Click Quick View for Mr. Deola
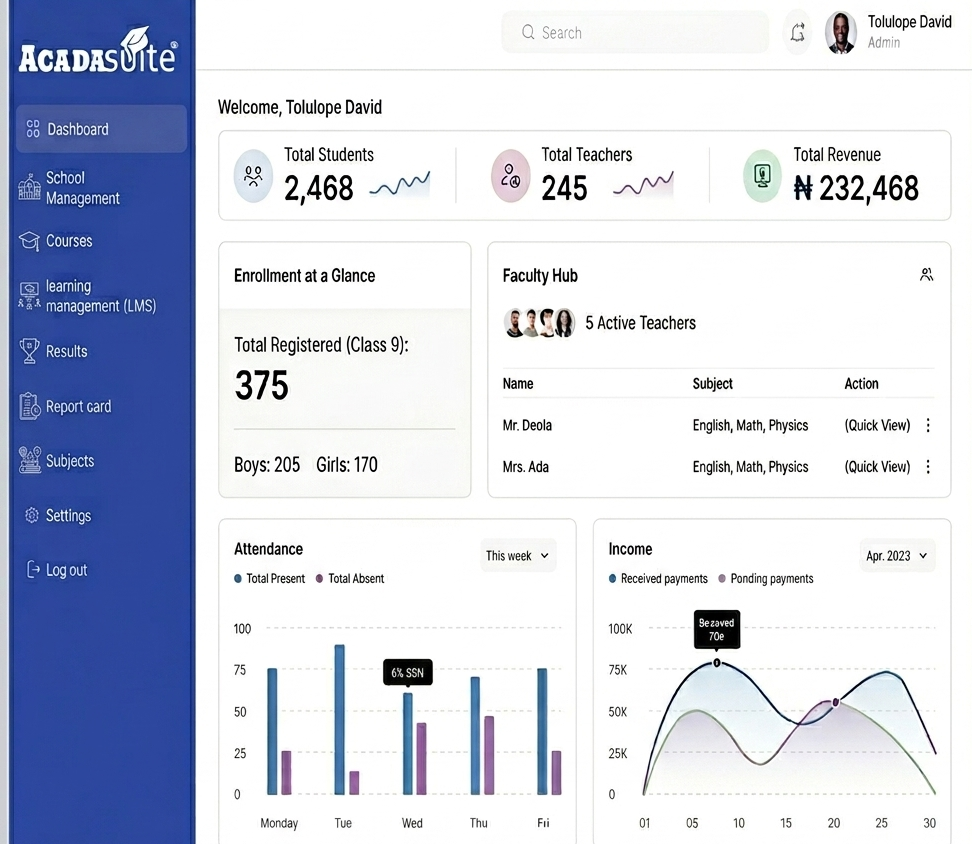Screen dimensions: 972x844 877,425
